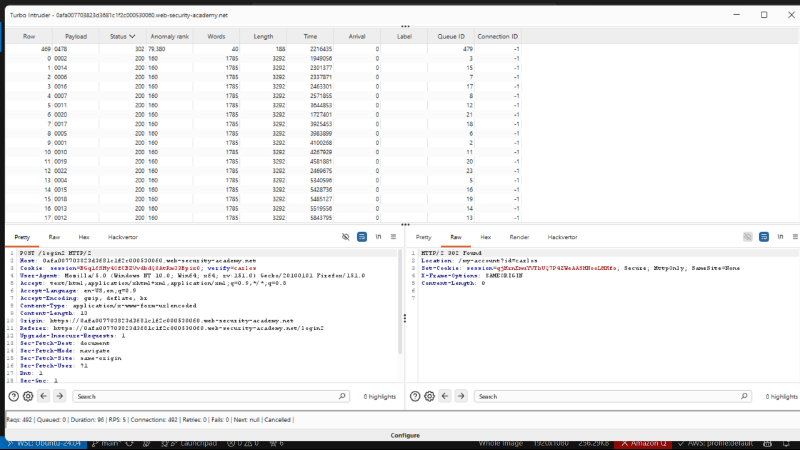This screenshot has height=450, width=800.
Task: Open response viewer hamburger options menu
Action: coord(795,237)
